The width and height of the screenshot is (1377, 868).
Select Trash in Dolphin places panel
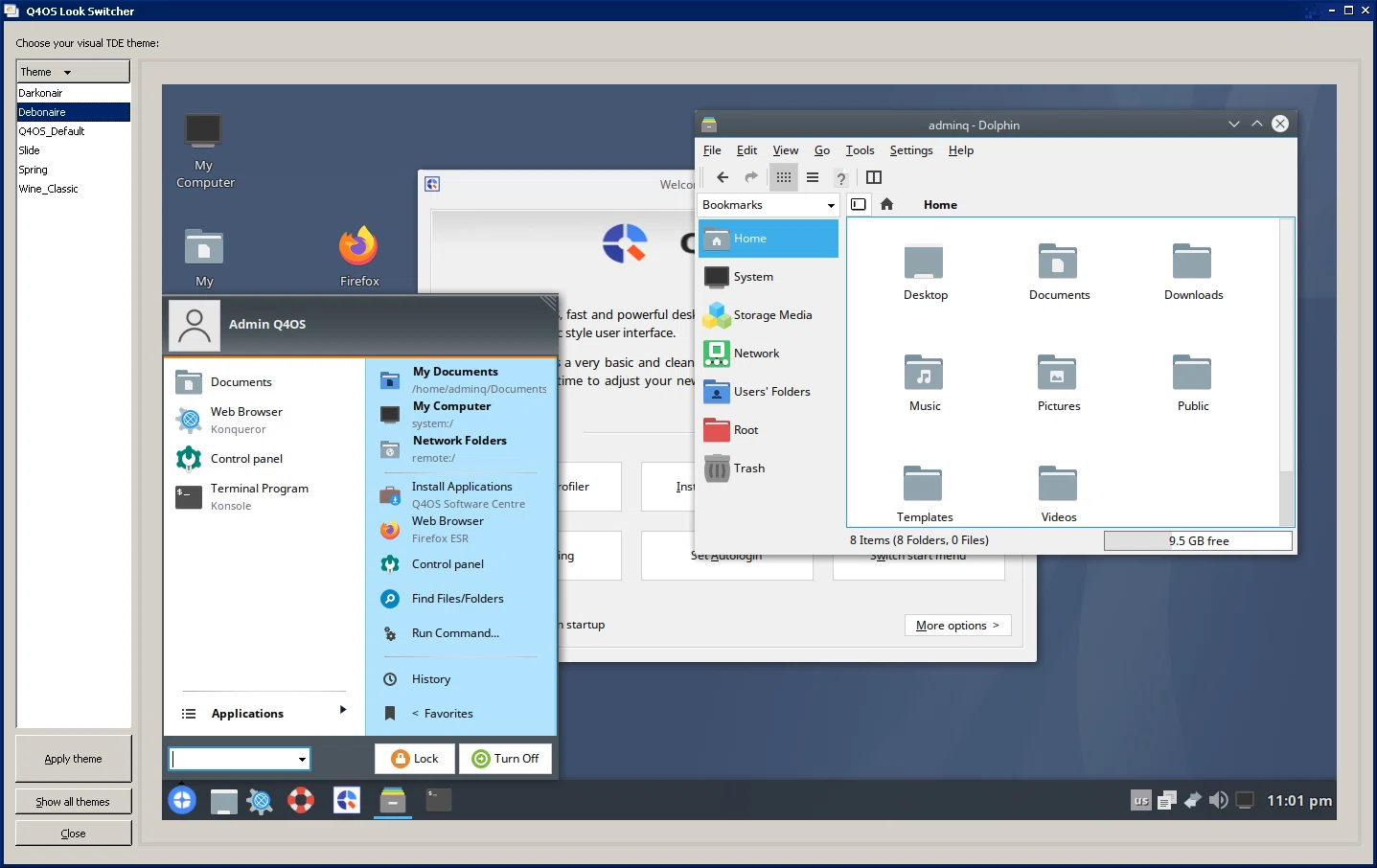click(x=769, y=468)
